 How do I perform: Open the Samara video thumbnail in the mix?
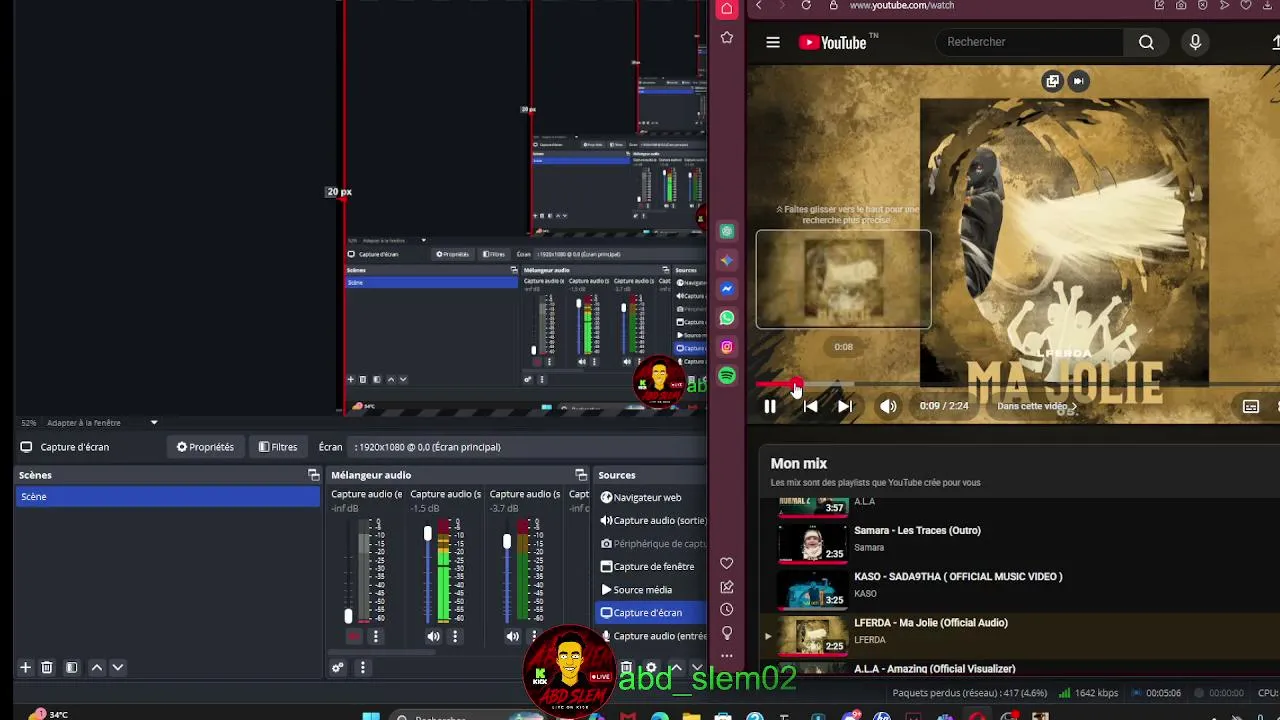click(813, 542)
